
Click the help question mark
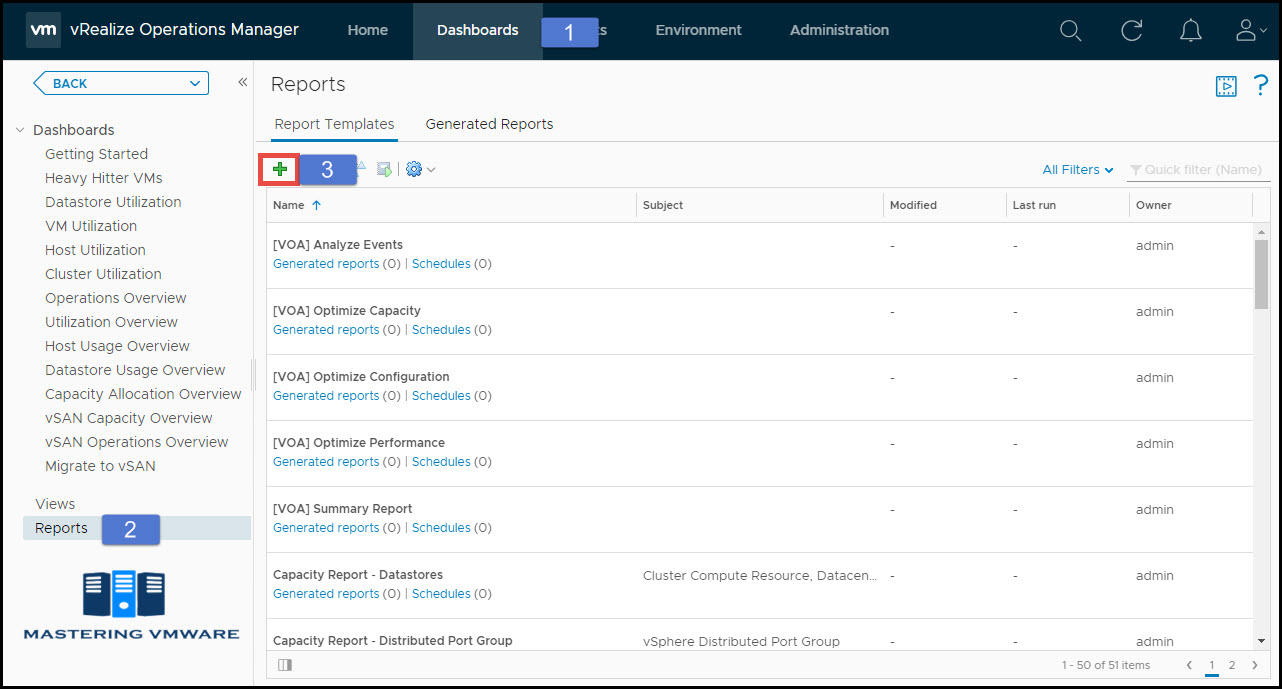1260,86
